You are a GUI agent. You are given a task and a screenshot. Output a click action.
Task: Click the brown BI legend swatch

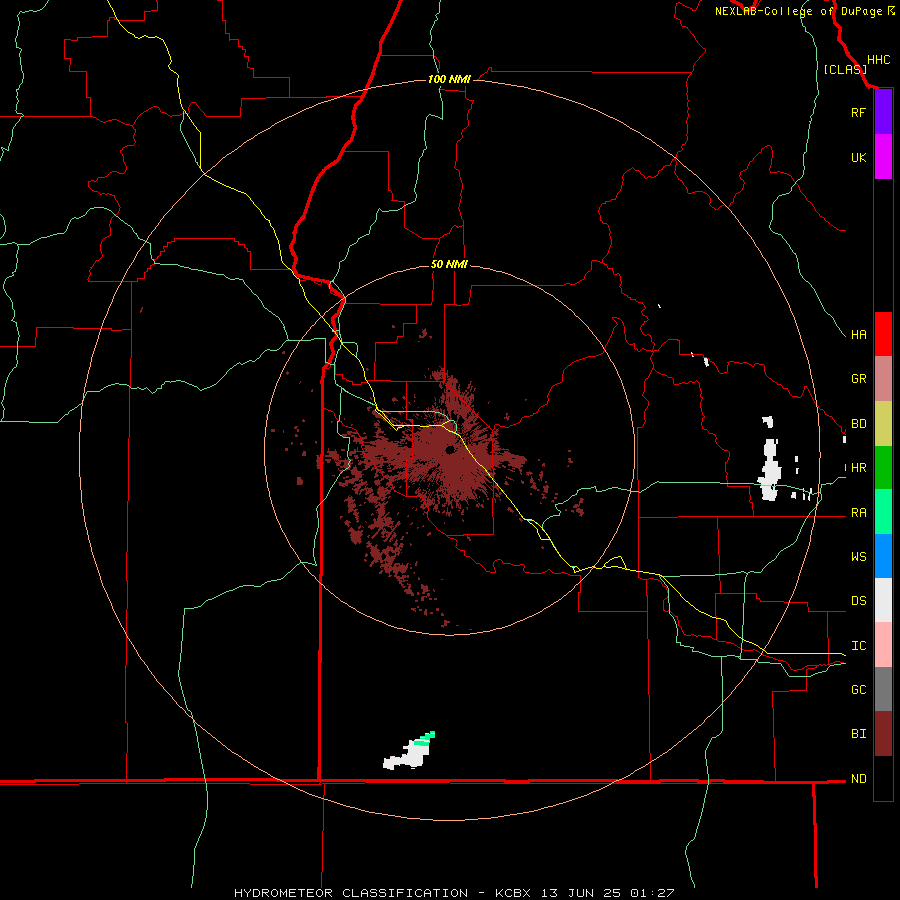[x=883, y=734]
